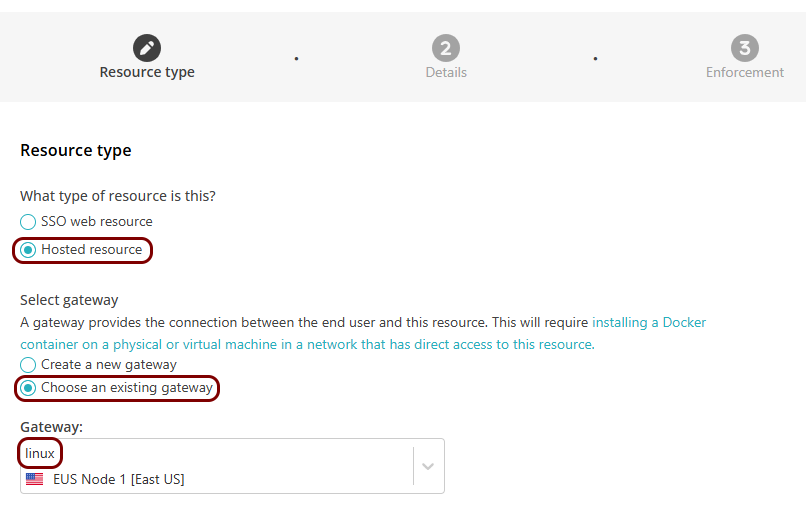Click the Resource type step label
The height and width of the screenshot is (507, 806).
tap(147, 72)
